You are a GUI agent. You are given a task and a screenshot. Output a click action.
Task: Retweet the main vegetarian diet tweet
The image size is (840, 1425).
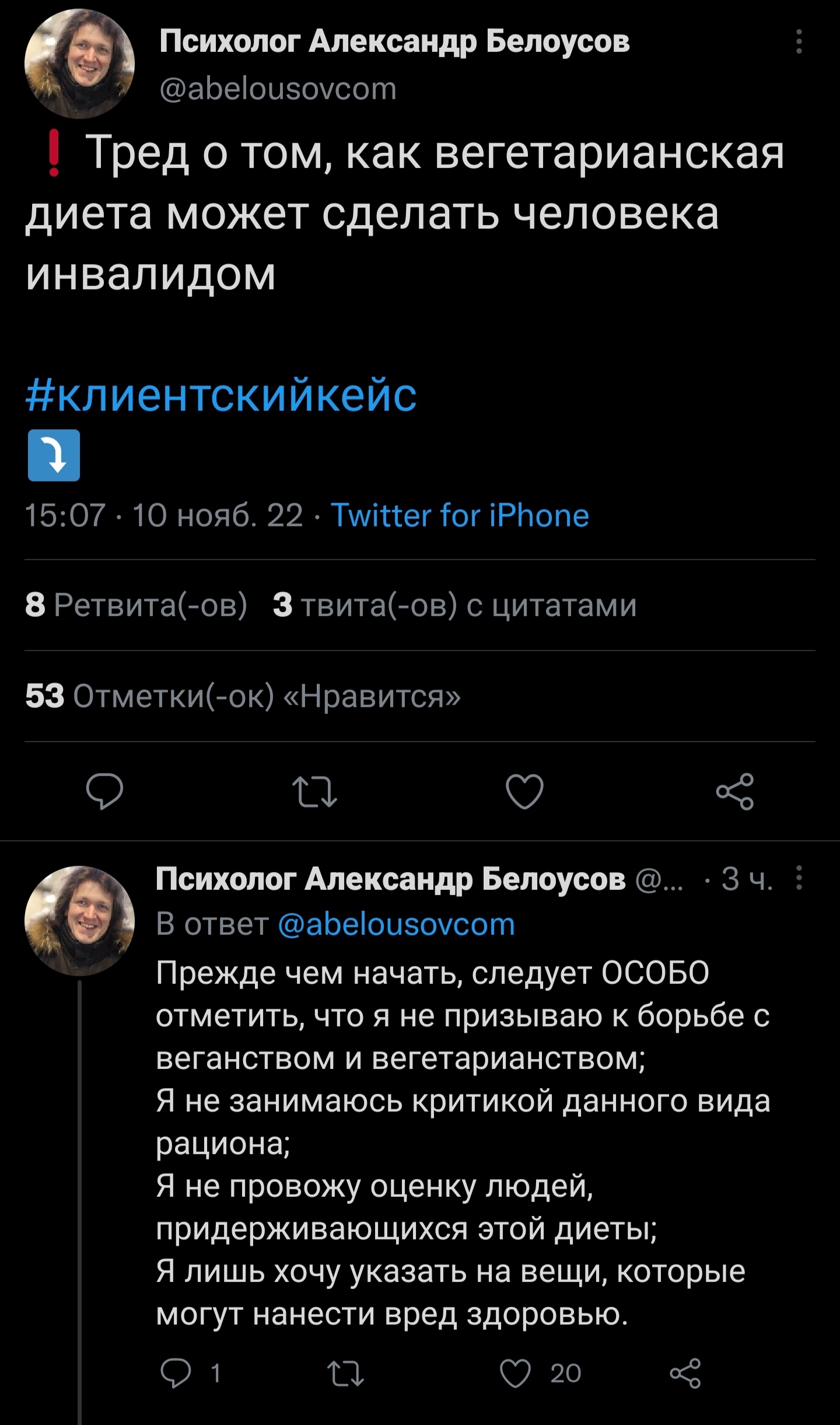point(314,791)
